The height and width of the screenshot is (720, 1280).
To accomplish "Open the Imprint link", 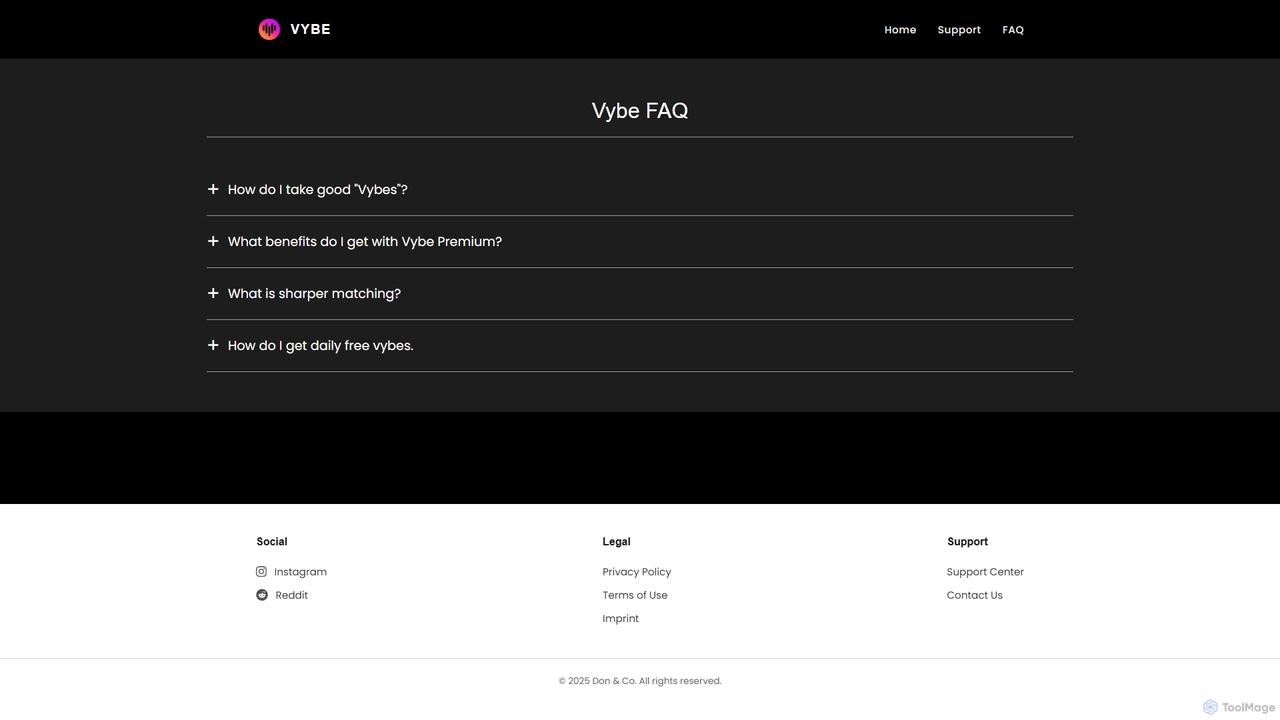I will (x=621, y=618).
